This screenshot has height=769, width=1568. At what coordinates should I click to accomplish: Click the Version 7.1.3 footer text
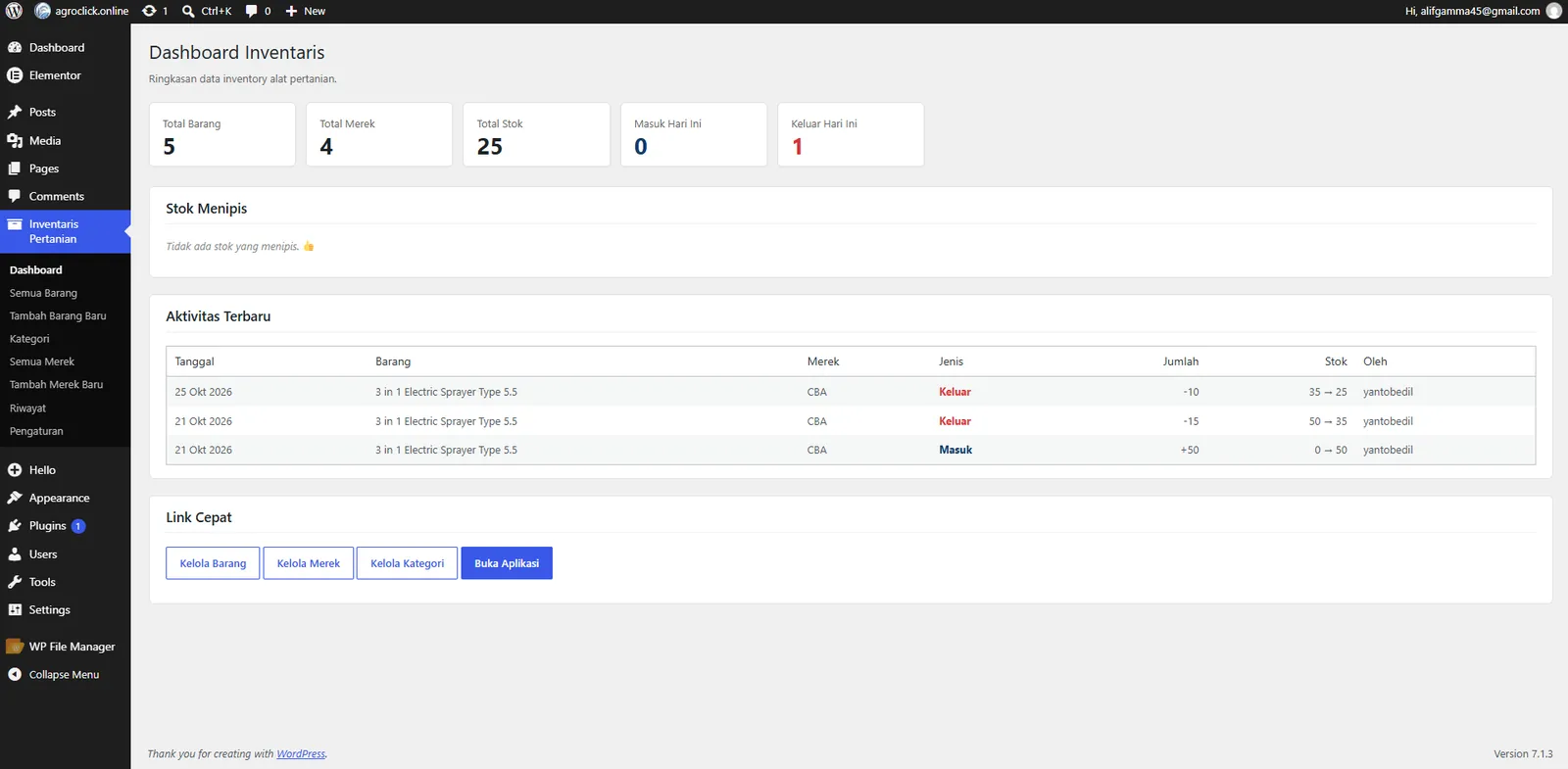tap(1523, 754)
